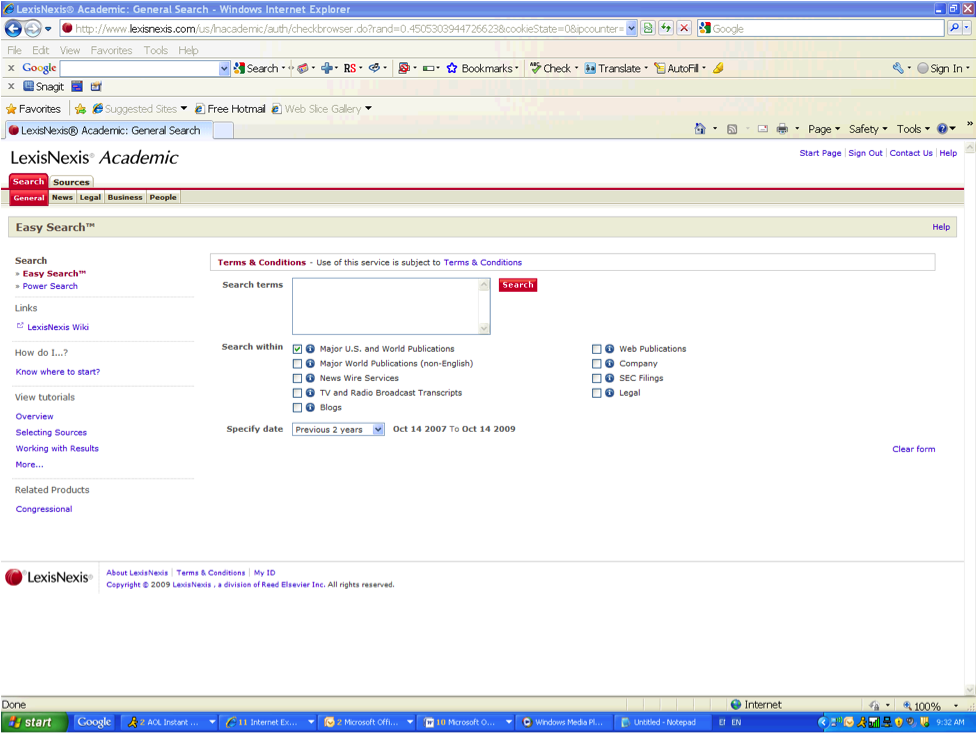Check the Web Publications checkbox
The width and height of the screenshot is (977, 734).
(596, 349)
